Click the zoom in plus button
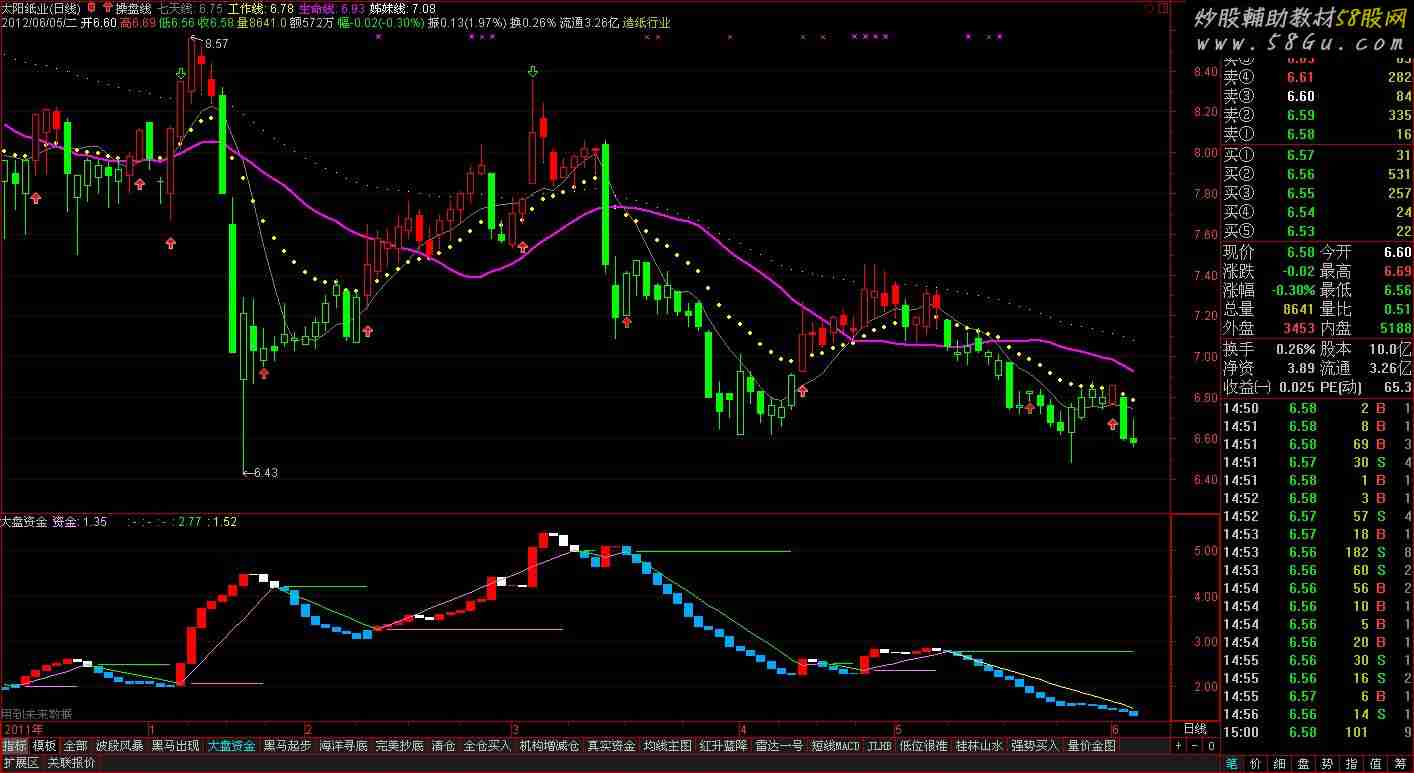Image resolution: width=1414 pixels, height=773 pixels. point(1177,745)
